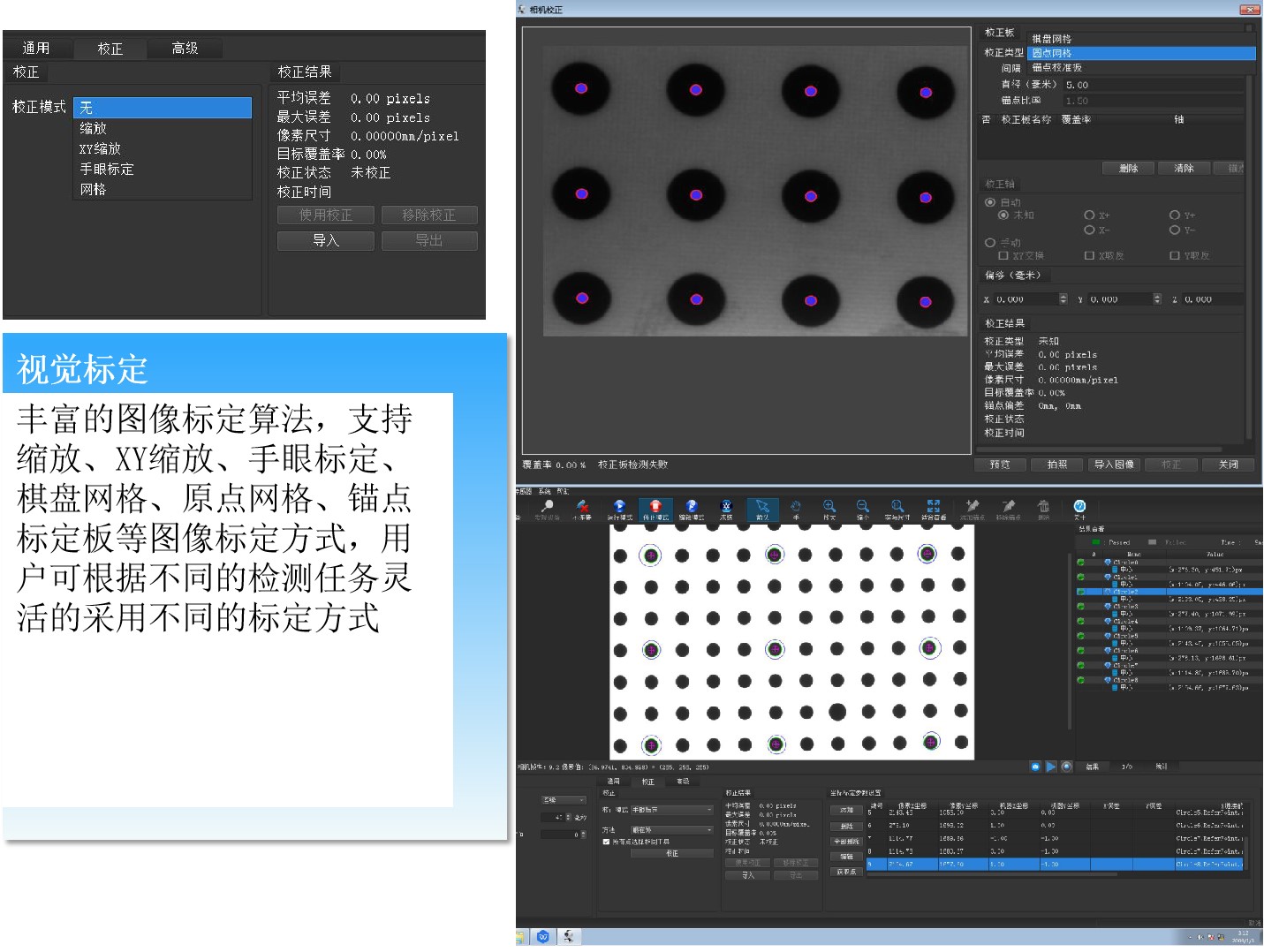This screenshot has height=952, width=1264.
Task: Choose 锚点校准板 option in the dropdown
Action: [x=1056, y=68]
